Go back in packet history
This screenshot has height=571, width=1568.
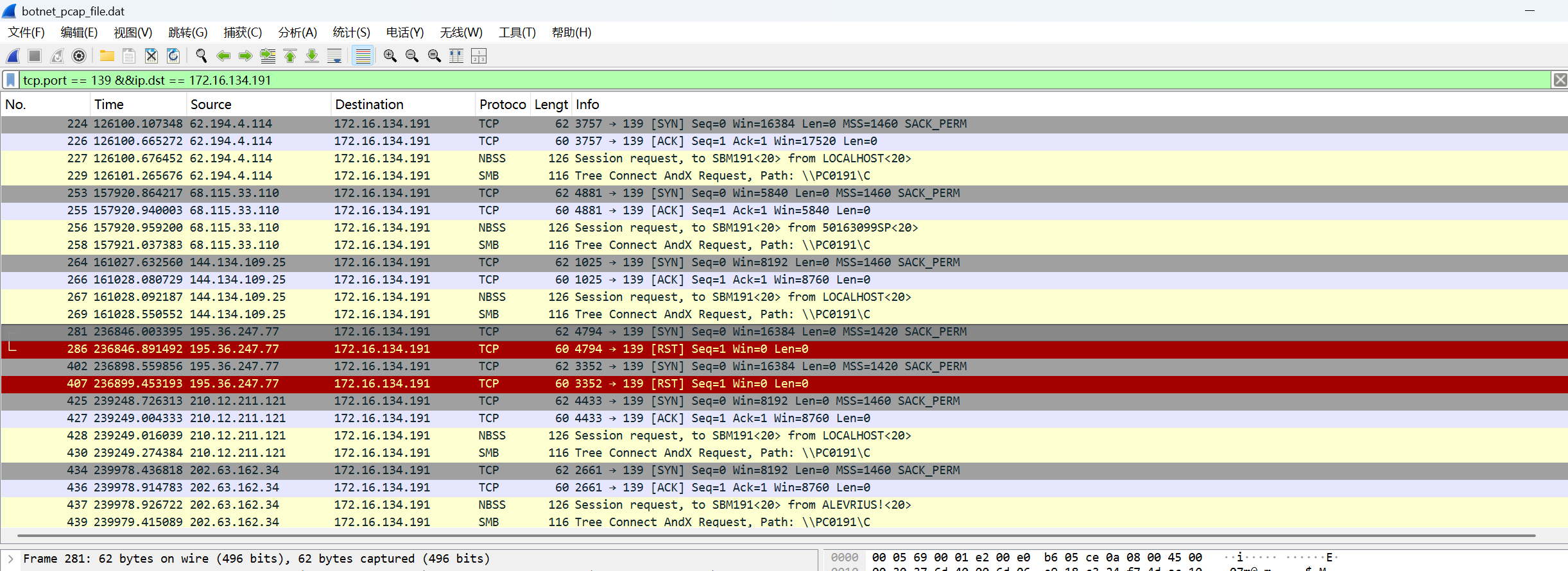[x=223, y=56]
